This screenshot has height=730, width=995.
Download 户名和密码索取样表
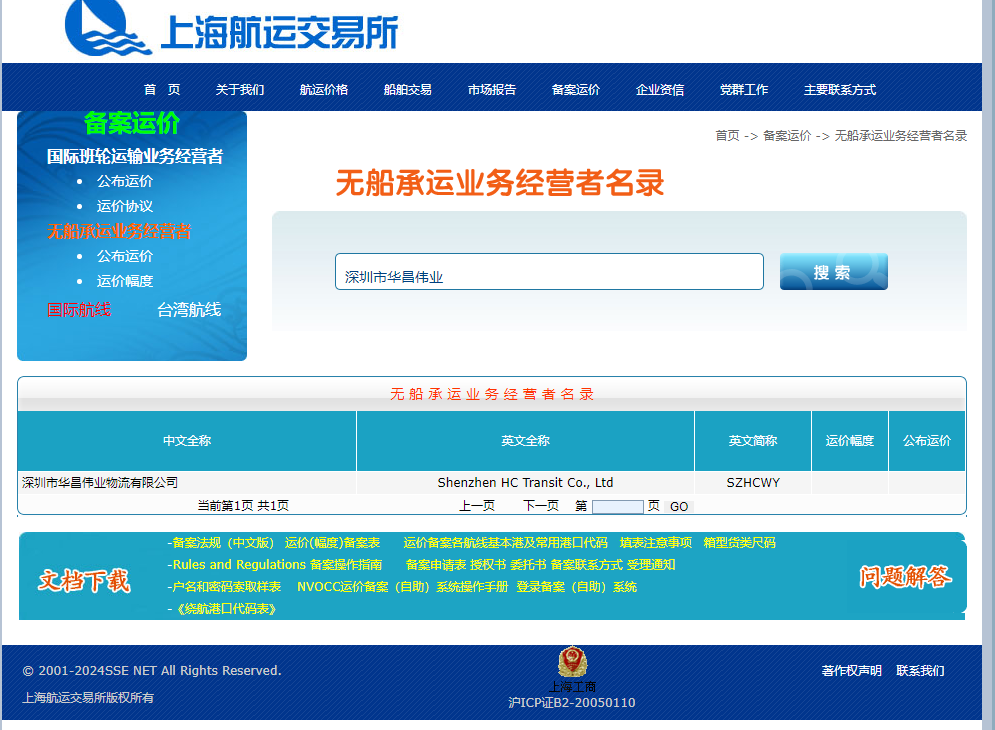(227, 587)
